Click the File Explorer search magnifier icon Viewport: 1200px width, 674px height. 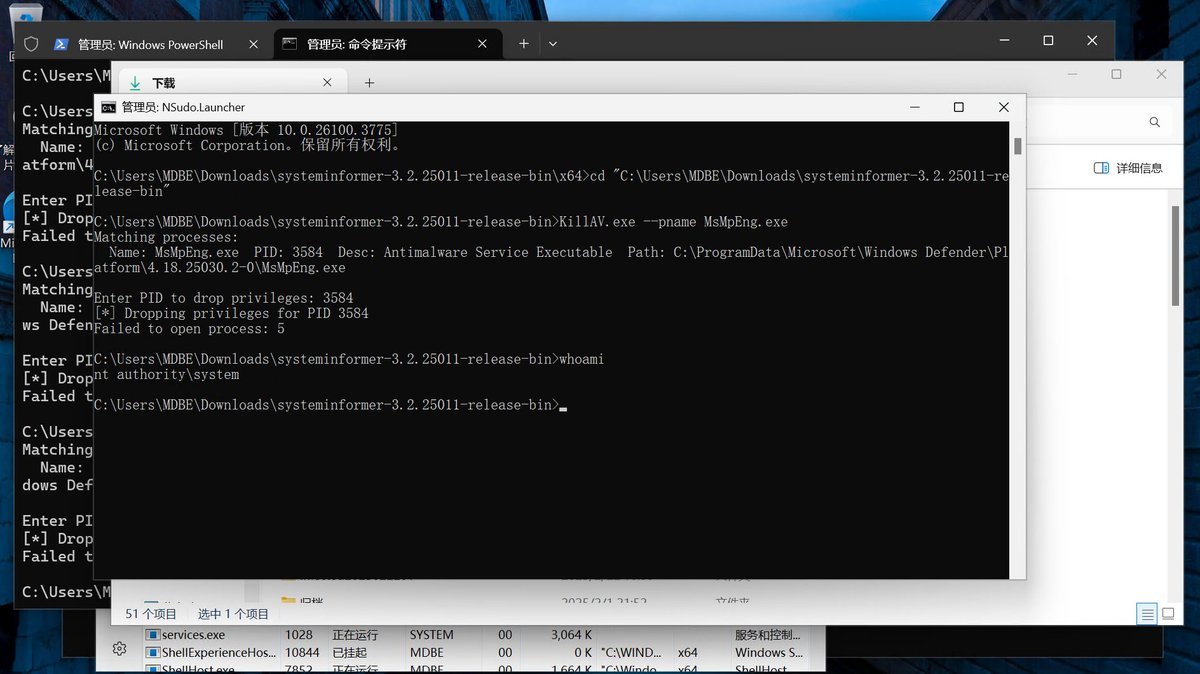click(1155, 122)
